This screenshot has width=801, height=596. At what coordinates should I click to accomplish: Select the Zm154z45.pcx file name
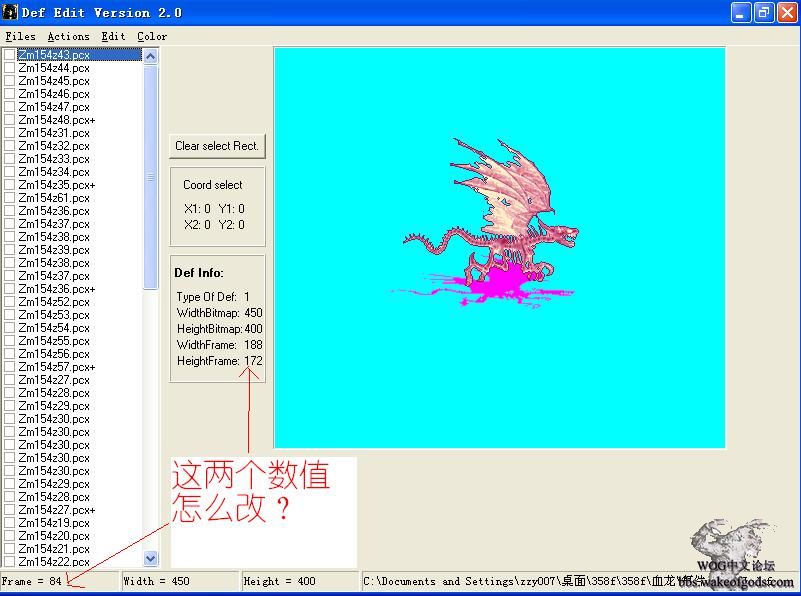pyautogui.click(x=54, y=81)
